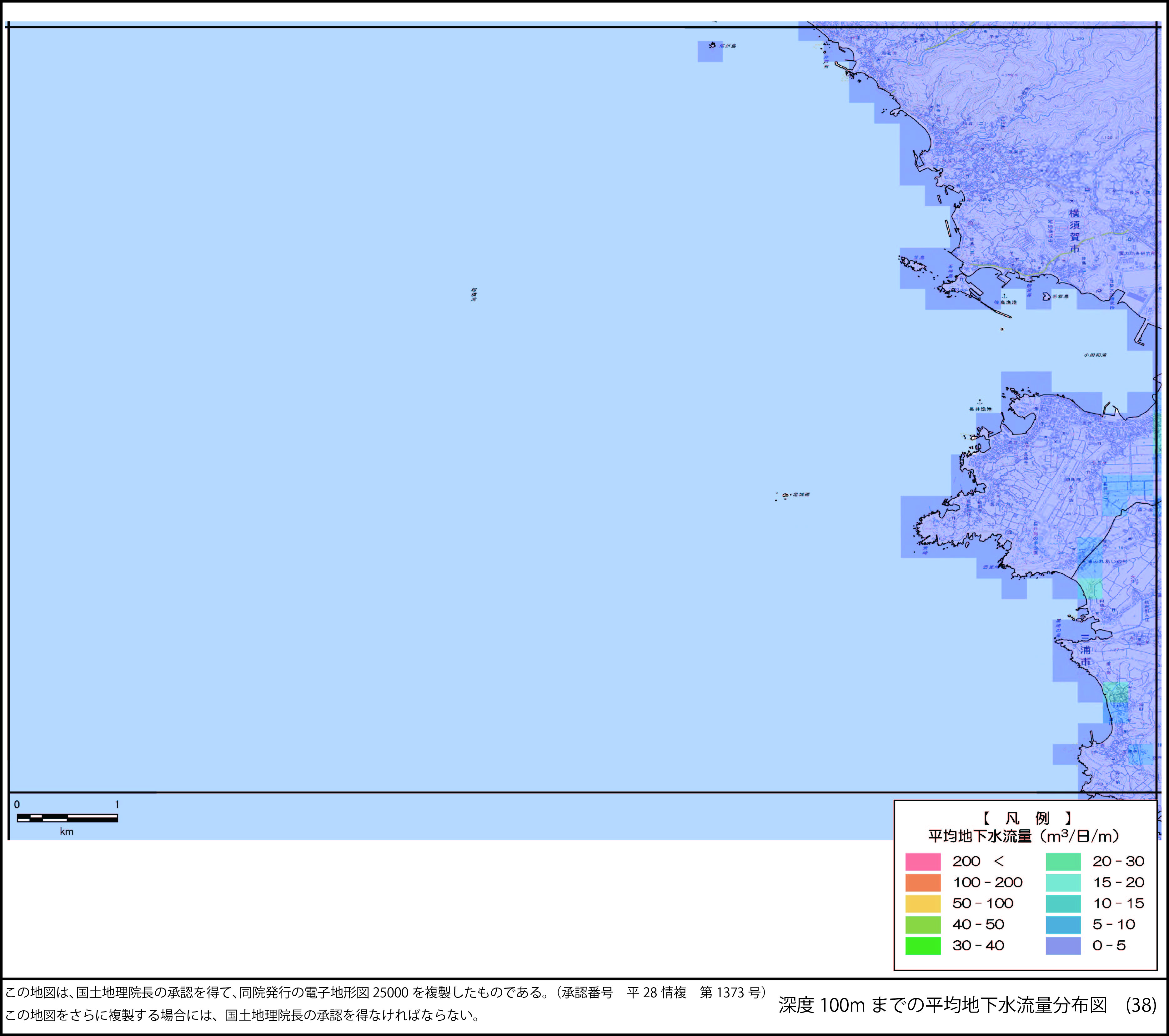Viewport: 1169px width, 1036px height.
Task: Click the pink '200 <' legend swatch
Action: (x=922, y=862)
